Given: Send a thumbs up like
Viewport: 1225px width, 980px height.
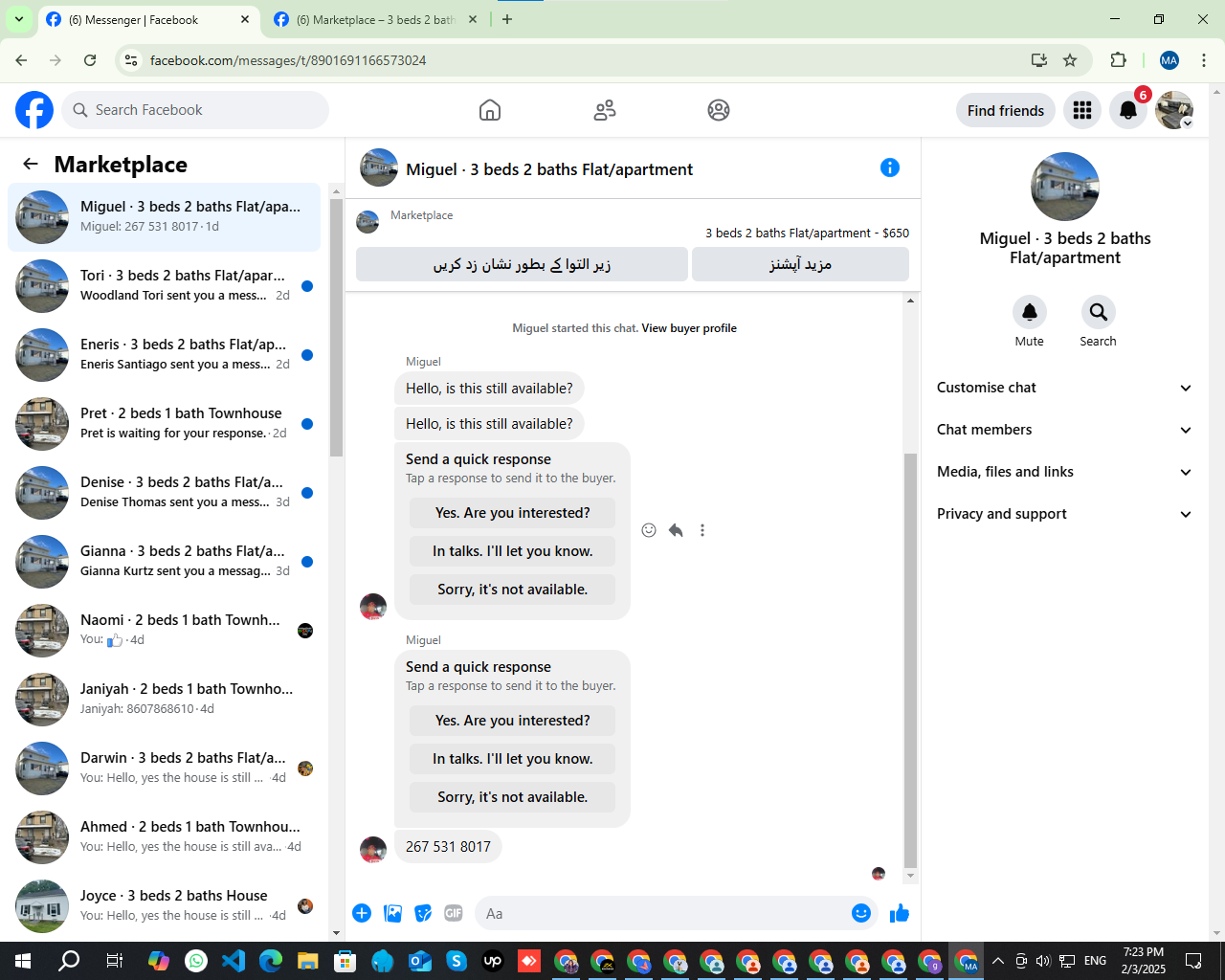Looking at the screenshot, I should pyautogui.click(x=900, y=913).
